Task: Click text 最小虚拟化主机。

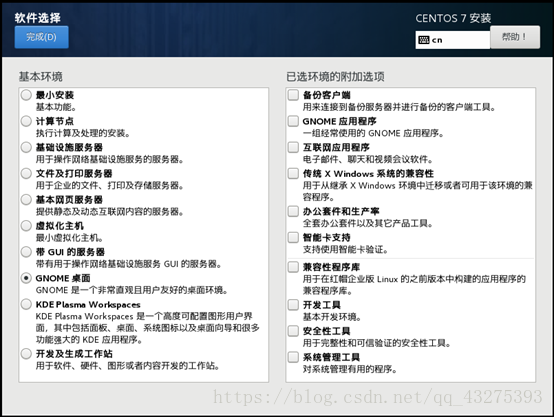Action: pyautogui.click(x=70, y=238)
